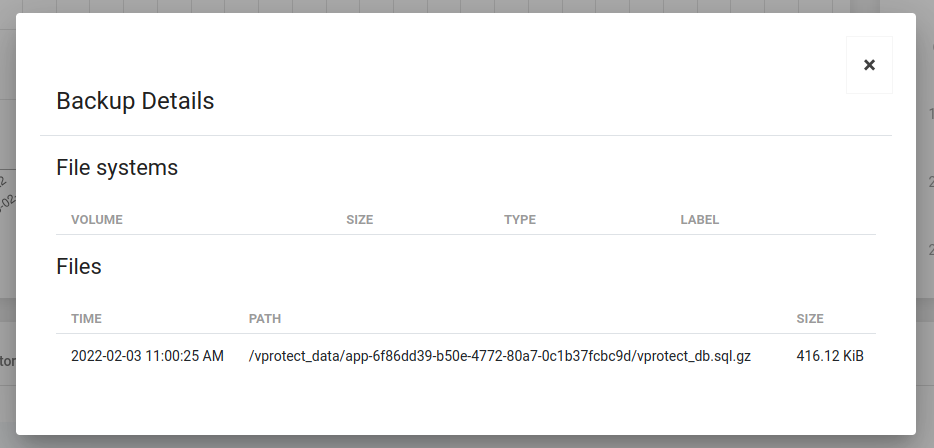This screenshot has width=934, height=448.
Task: Close the Backup Details dialog
Action: (x=869, y=65)
